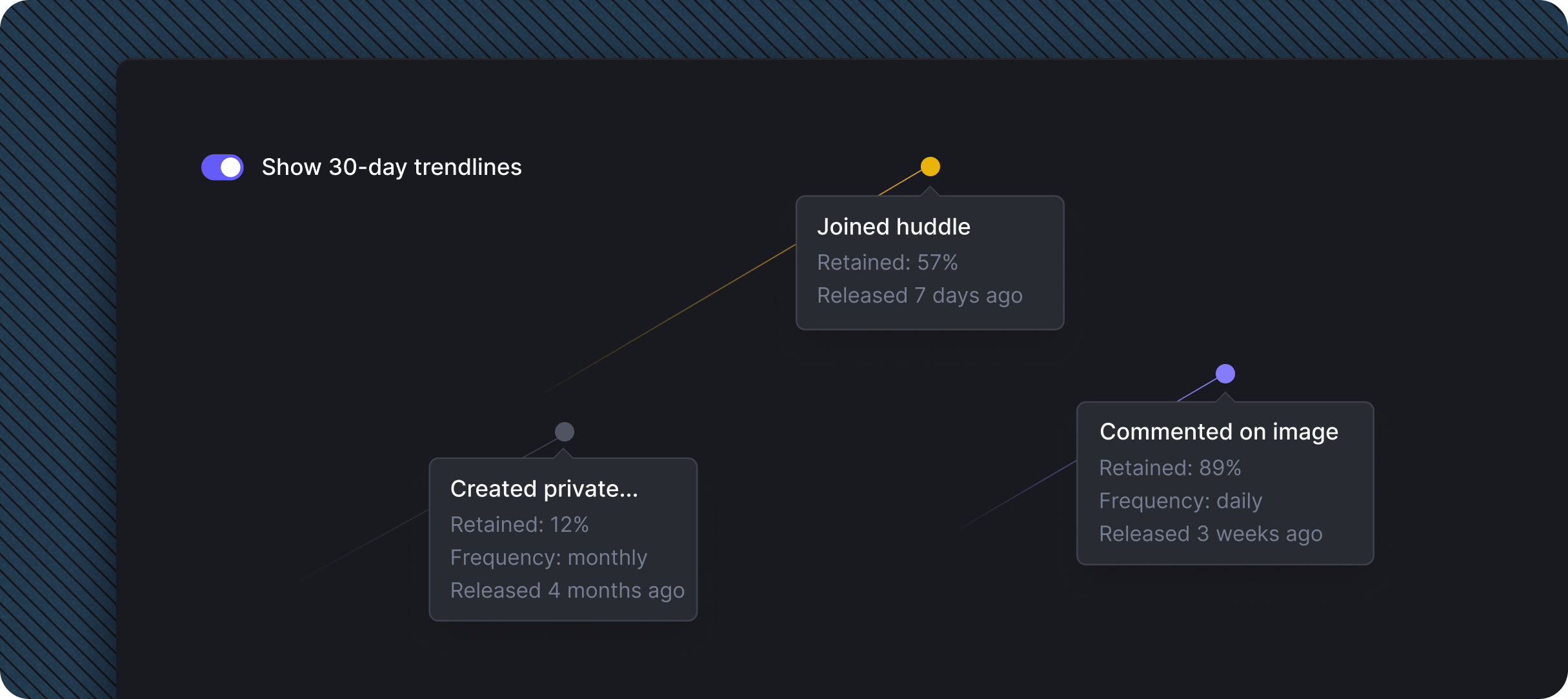This screenshot has height=699, width=1568.
Task: Select the yellow Joined huddle data point
Action: click(930, 167)
